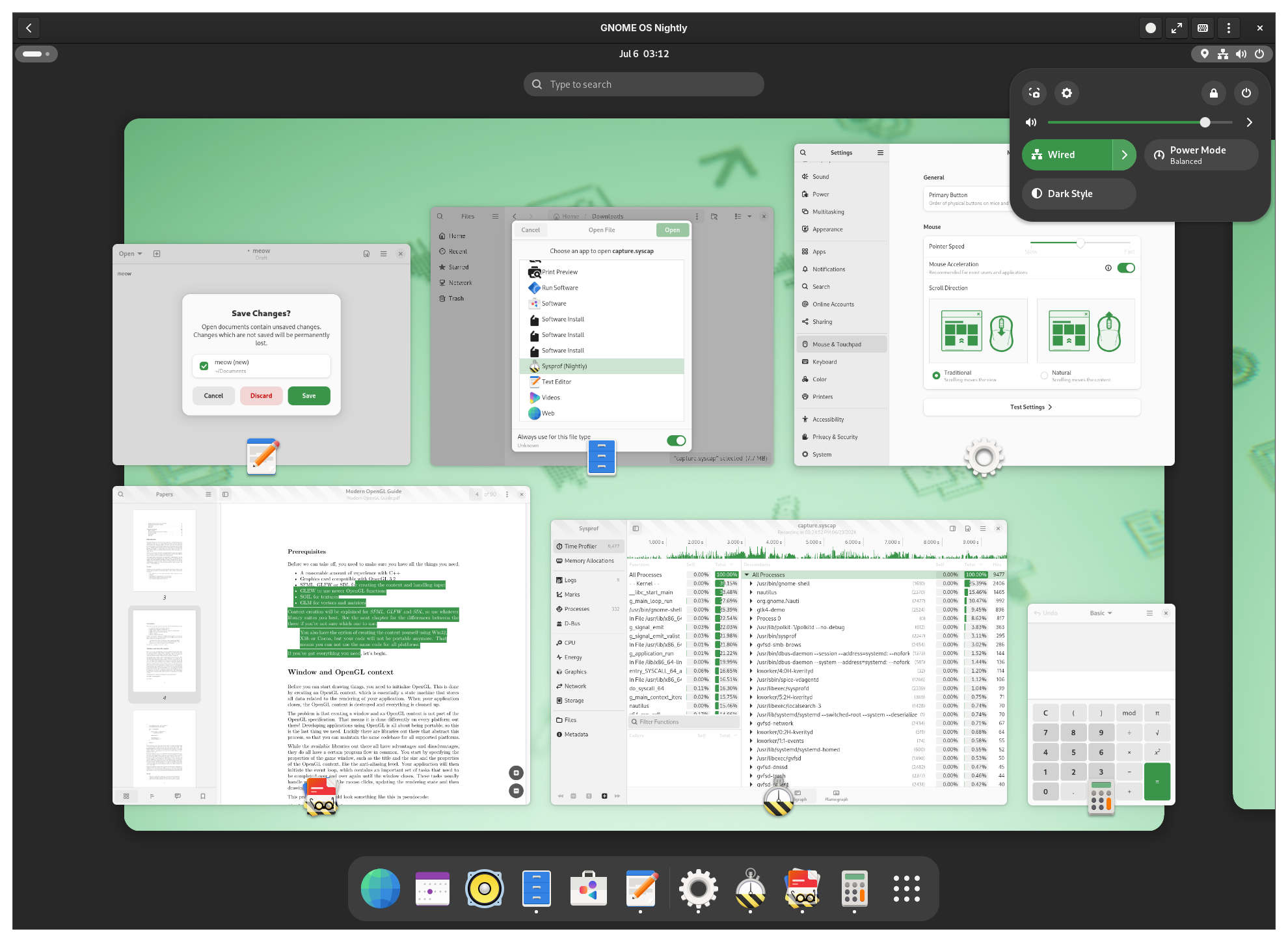Show page thumbnails in Papers sidebar
The width and height of the screenshot is (1288, 942).
pyautogui.click(x=126, y=796)
